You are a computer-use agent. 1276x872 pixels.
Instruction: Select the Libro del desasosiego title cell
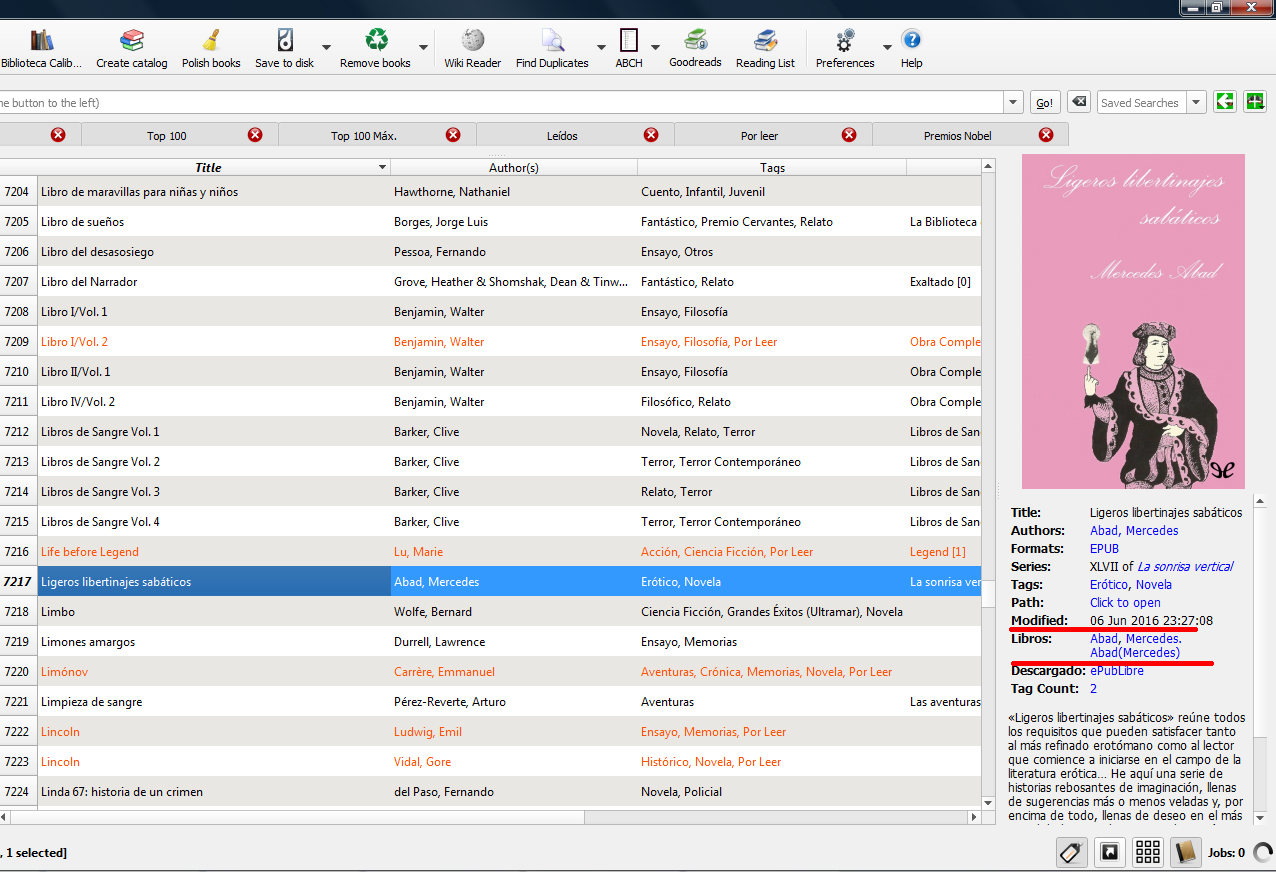pyautogui.click(x=214, y=252)
